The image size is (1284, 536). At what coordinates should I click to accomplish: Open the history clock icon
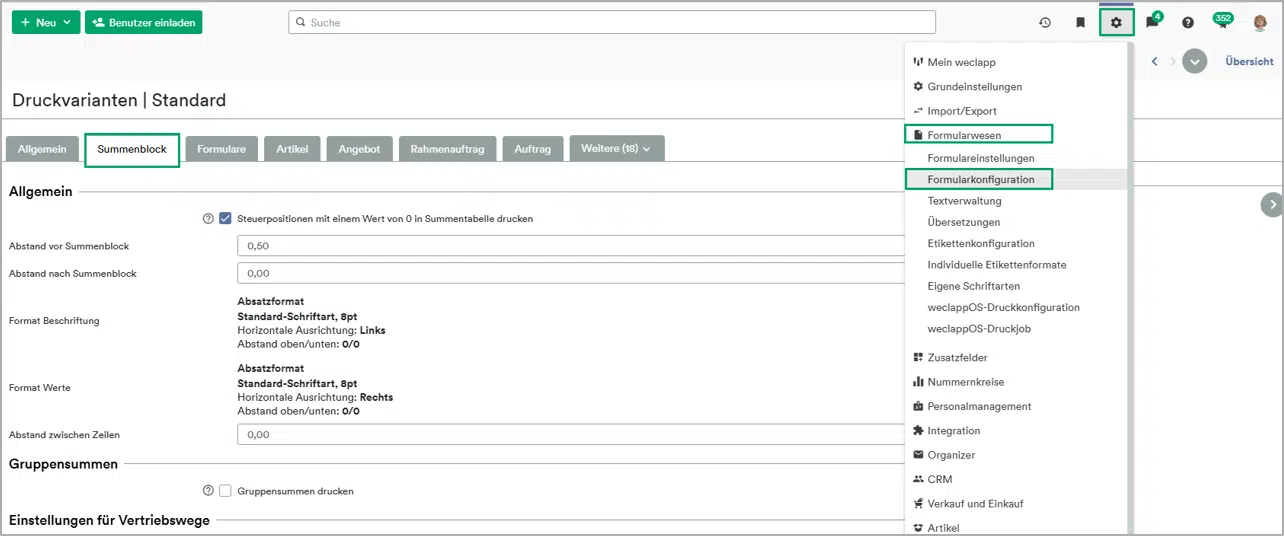(1045, 22)
